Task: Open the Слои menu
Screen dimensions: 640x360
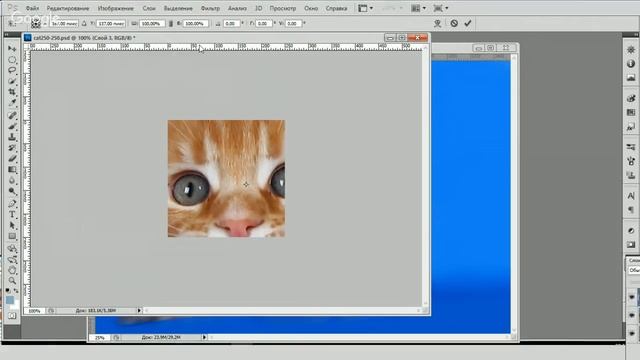Action: 149,8
